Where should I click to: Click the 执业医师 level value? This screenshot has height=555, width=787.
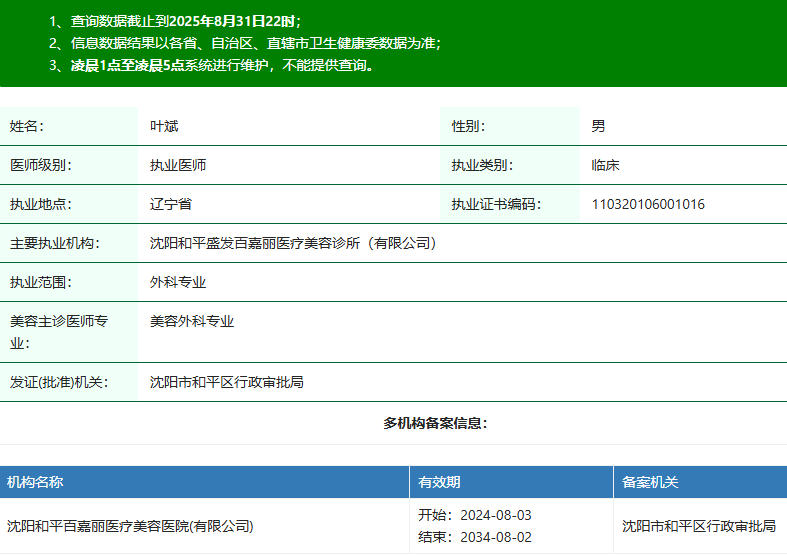(178, 165)
